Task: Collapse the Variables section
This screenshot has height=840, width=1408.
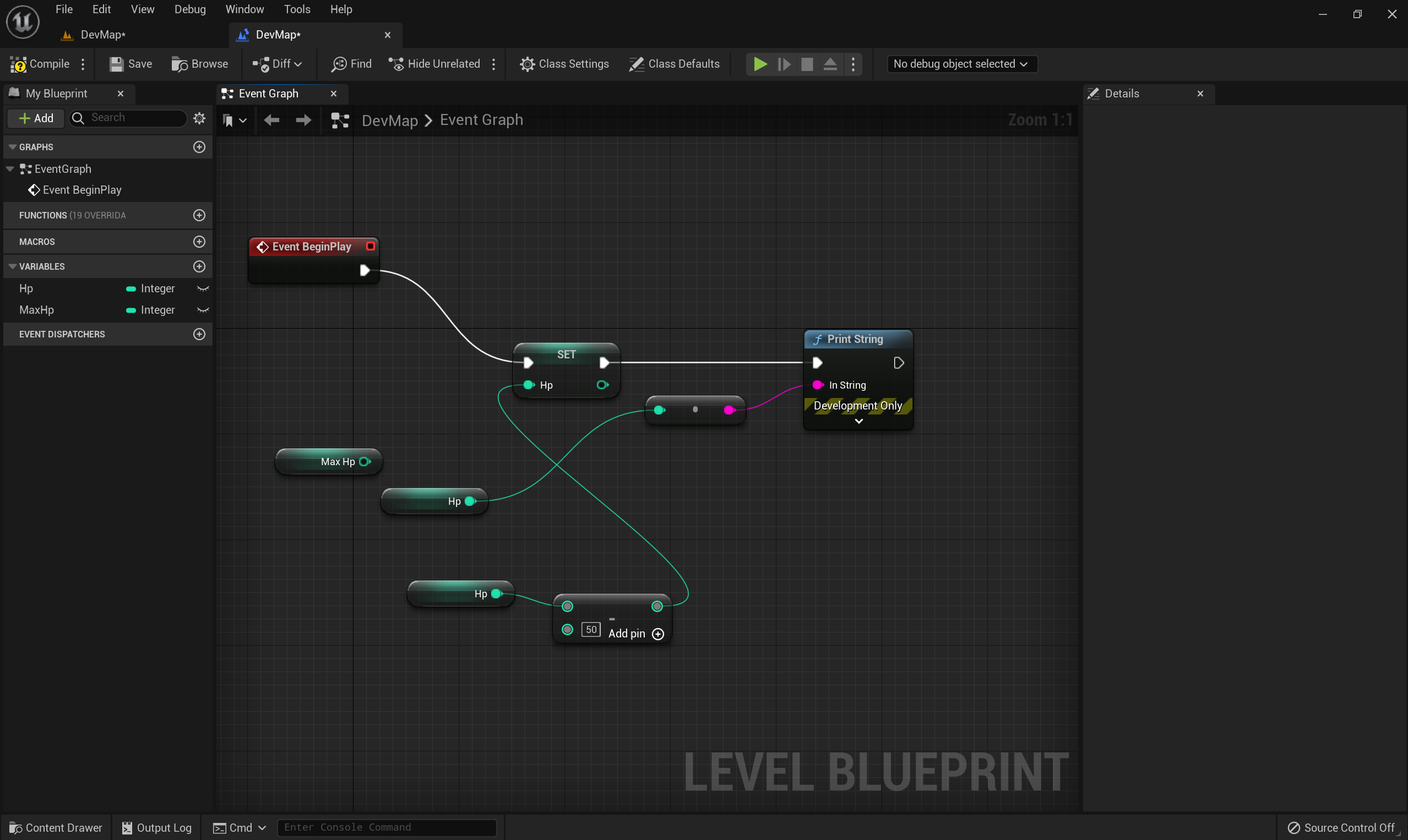Action: 13,266
